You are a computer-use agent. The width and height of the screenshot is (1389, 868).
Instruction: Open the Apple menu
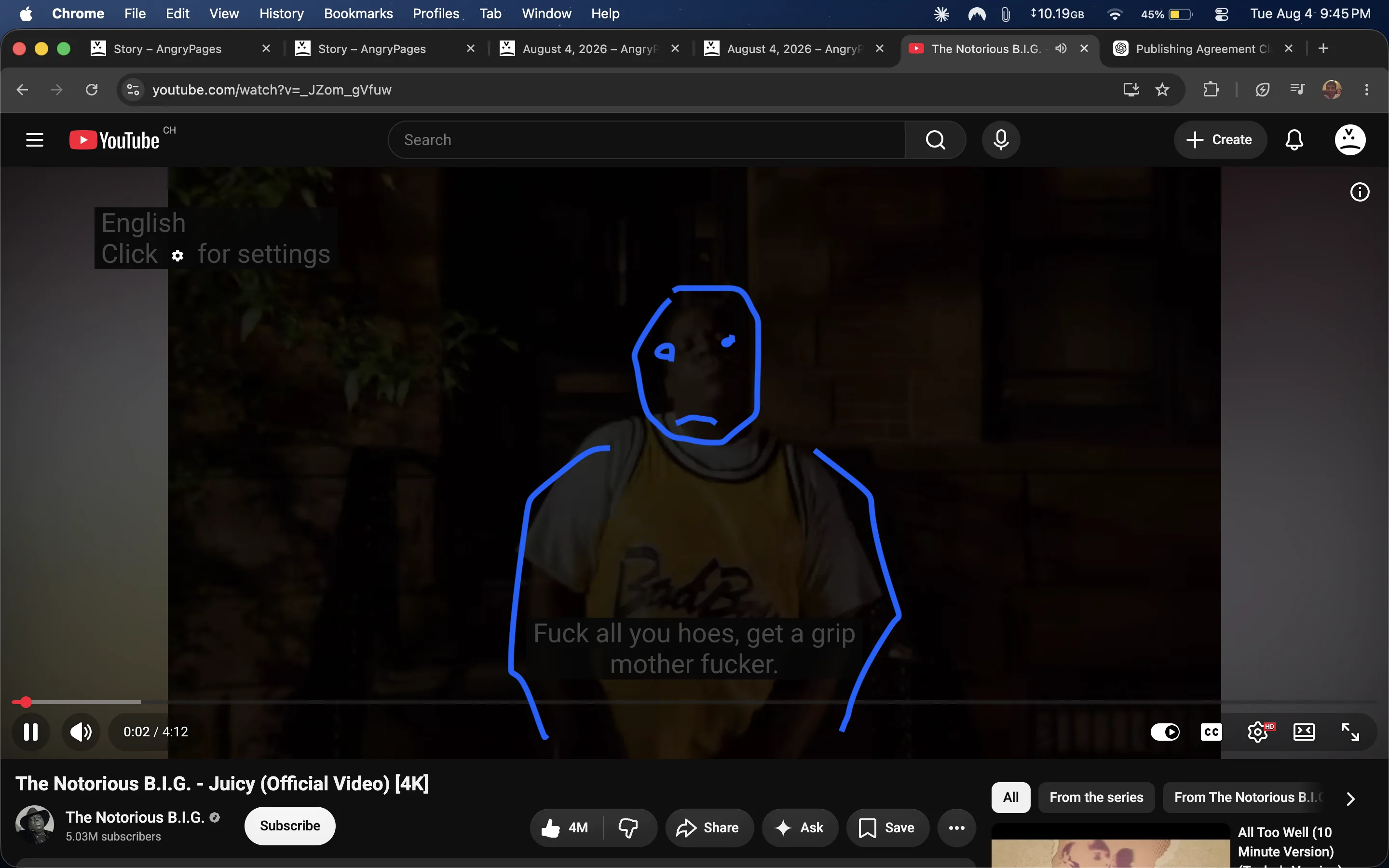point(26,14)
